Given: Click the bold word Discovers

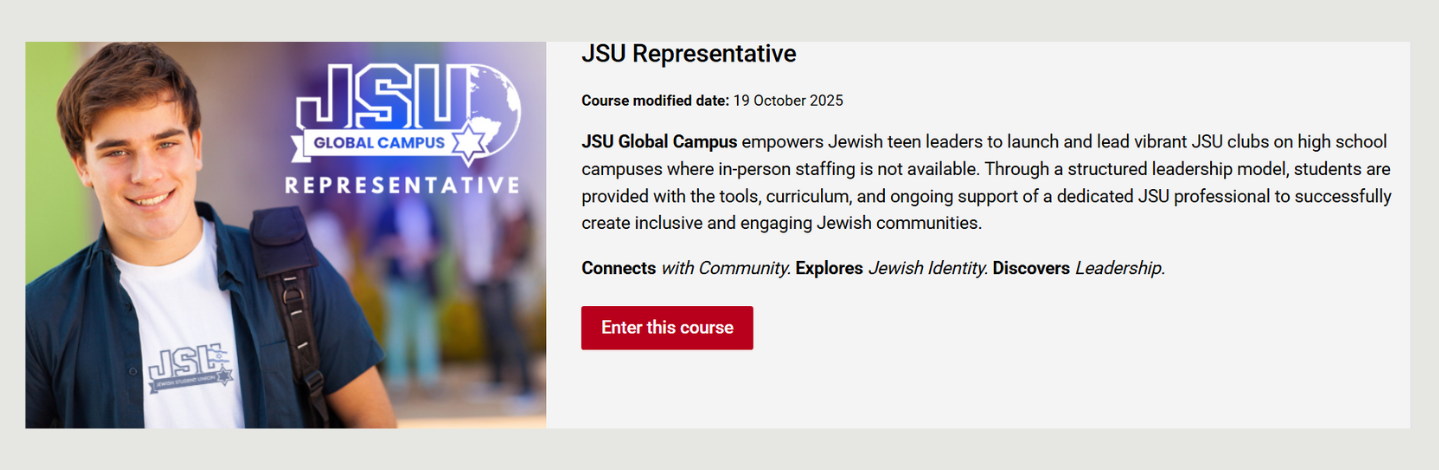Looking at the screenshot, I should (1030, 268).
